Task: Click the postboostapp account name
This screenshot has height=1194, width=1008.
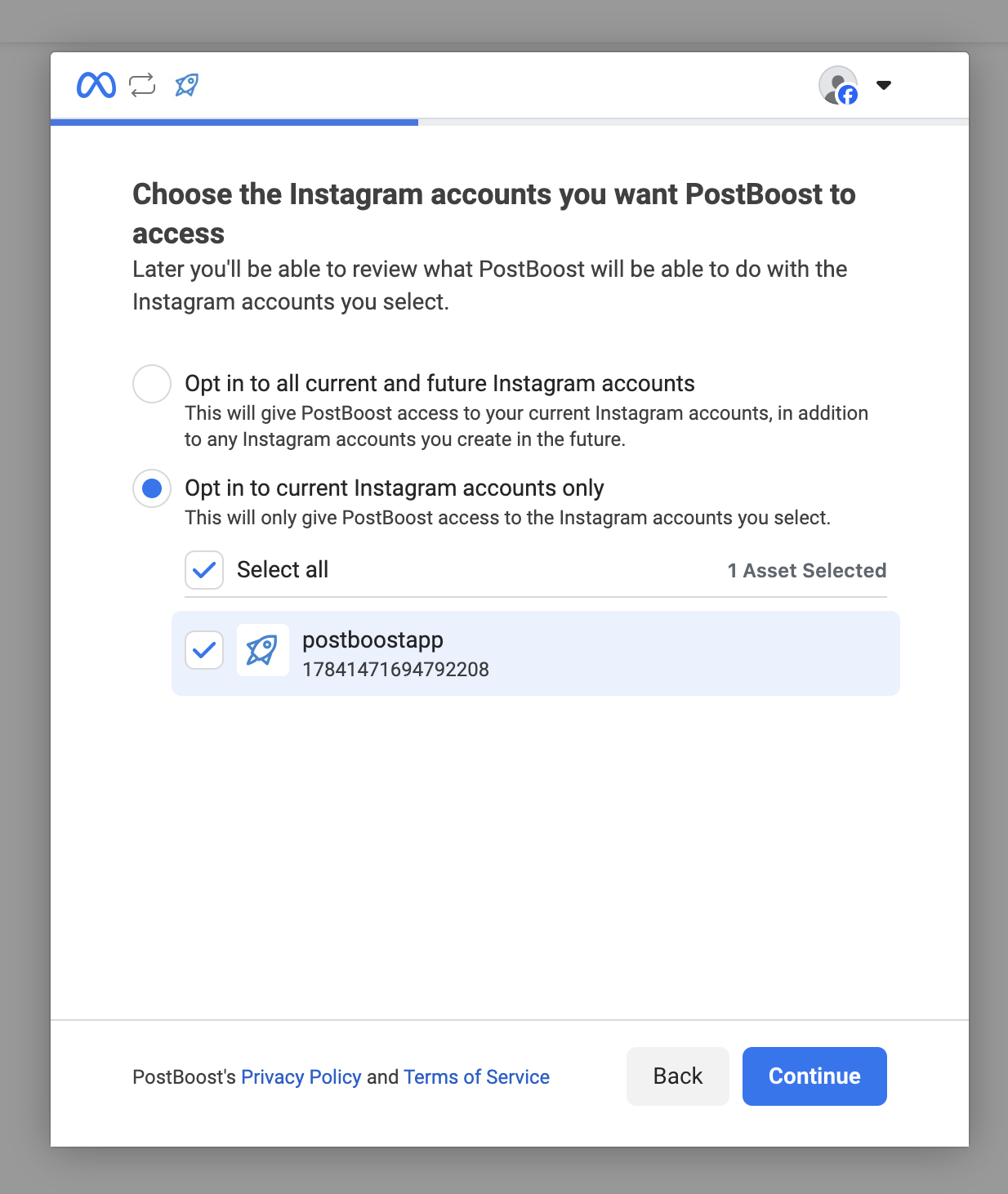Action: [372, 640]
